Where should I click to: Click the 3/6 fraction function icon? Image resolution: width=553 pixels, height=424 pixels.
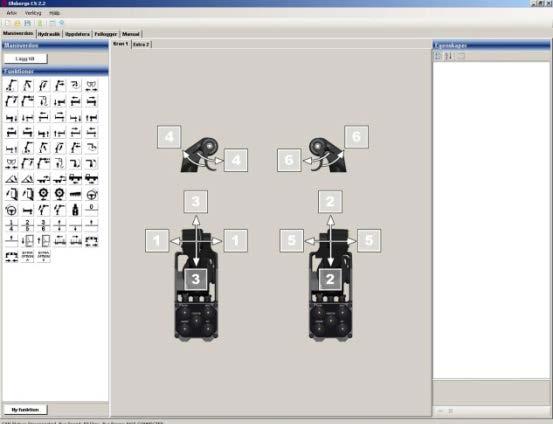click(43, 225)
